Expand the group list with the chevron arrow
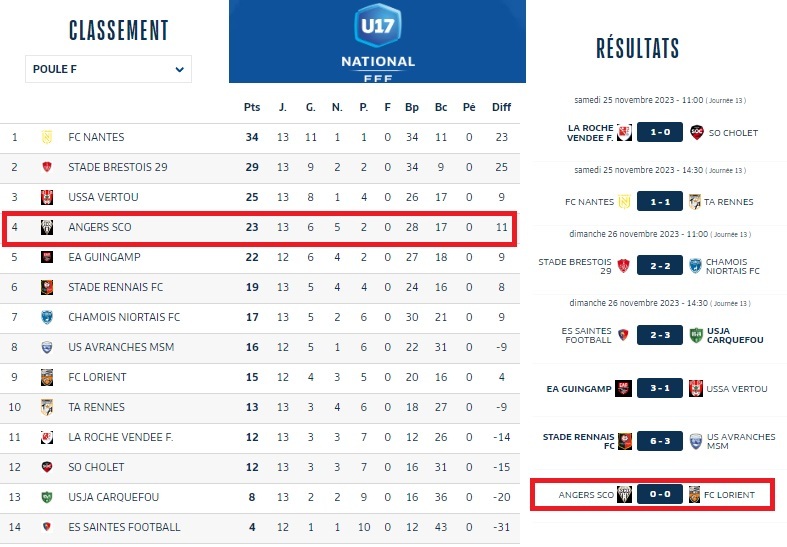 tap(180, 69)
